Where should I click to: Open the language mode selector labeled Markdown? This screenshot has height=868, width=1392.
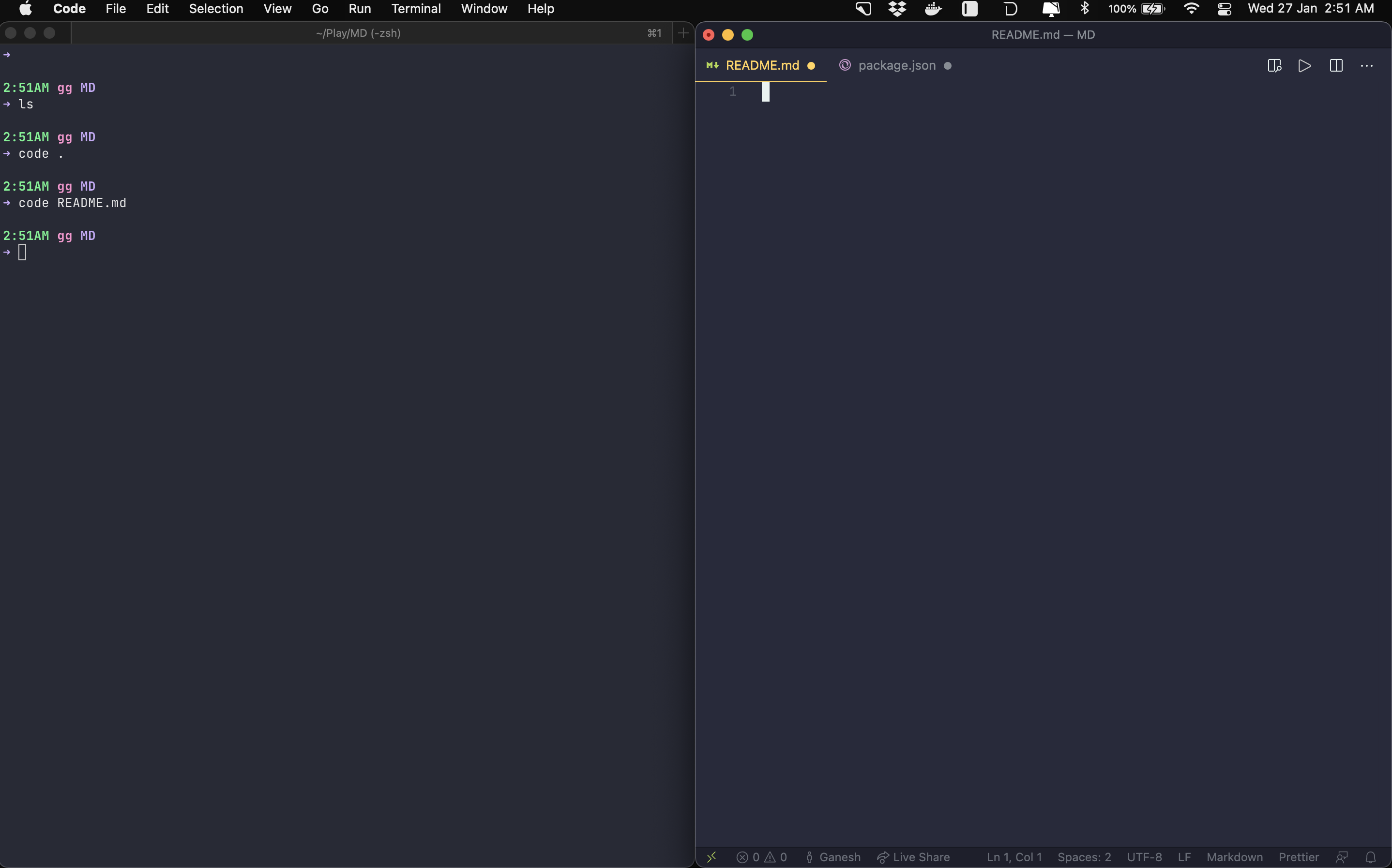pyautogui.click(x=1234, y=857)
